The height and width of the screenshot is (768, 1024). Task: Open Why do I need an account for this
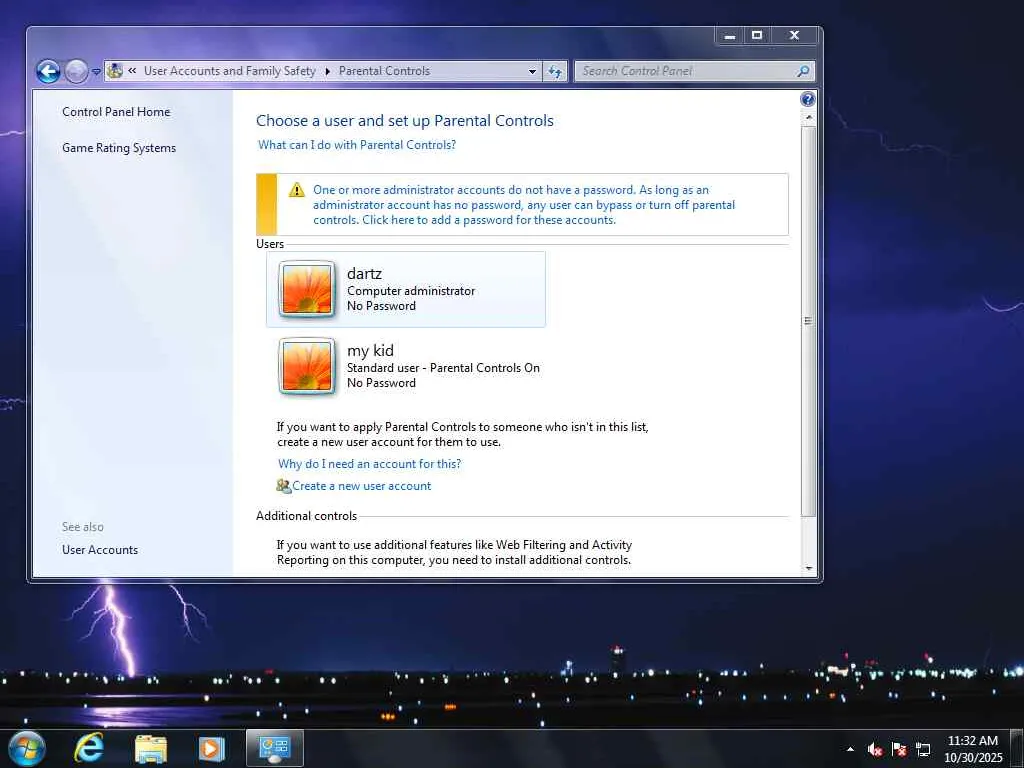point(370,464)
